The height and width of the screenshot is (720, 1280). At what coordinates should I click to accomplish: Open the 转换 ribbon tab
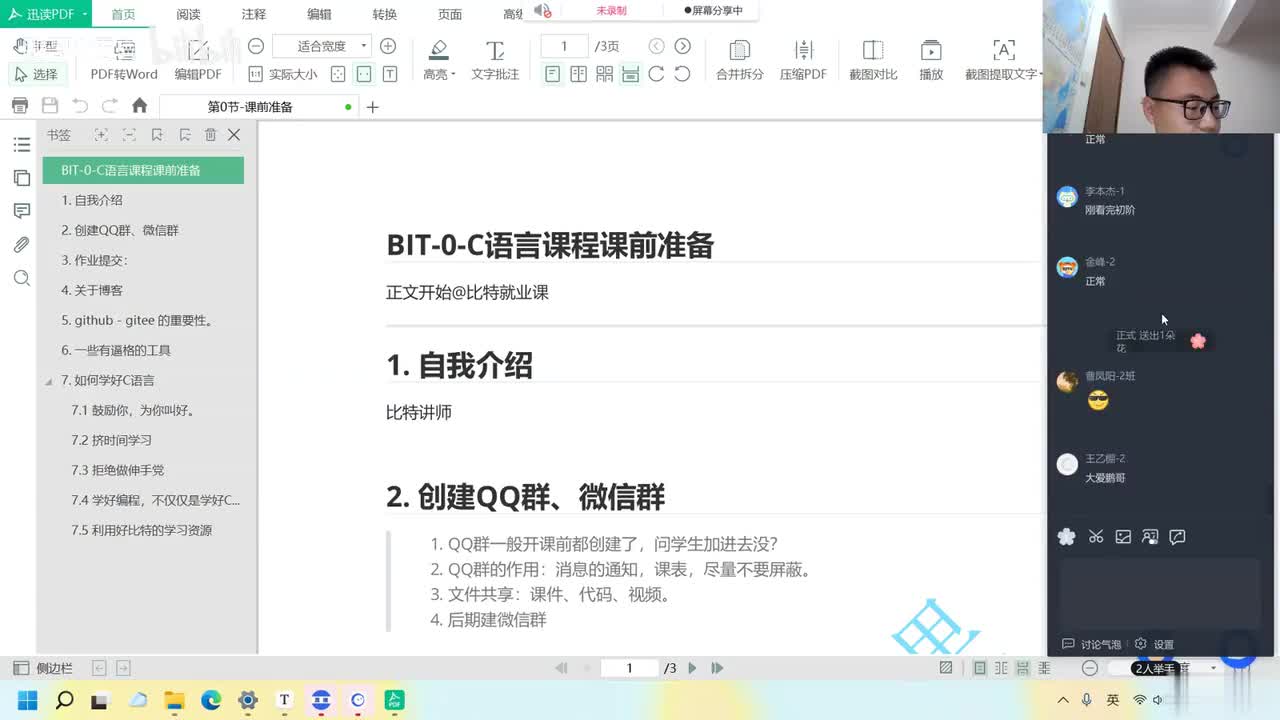(x=384, y=14)
